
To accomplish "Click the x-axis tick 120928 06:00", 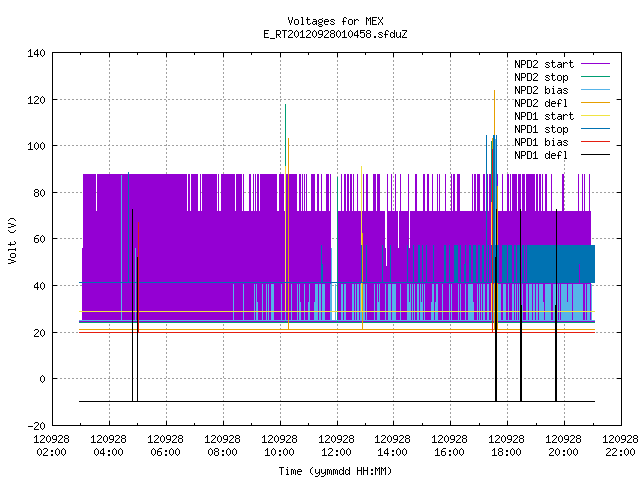I will pos(165,446).
